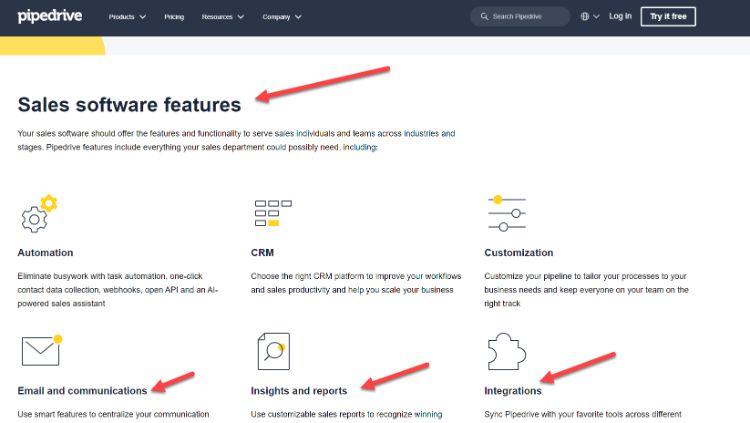The height and width of the screenshot is (423, 750).
Task: Click the Search Pipedrive field
Action: point(520,16)
